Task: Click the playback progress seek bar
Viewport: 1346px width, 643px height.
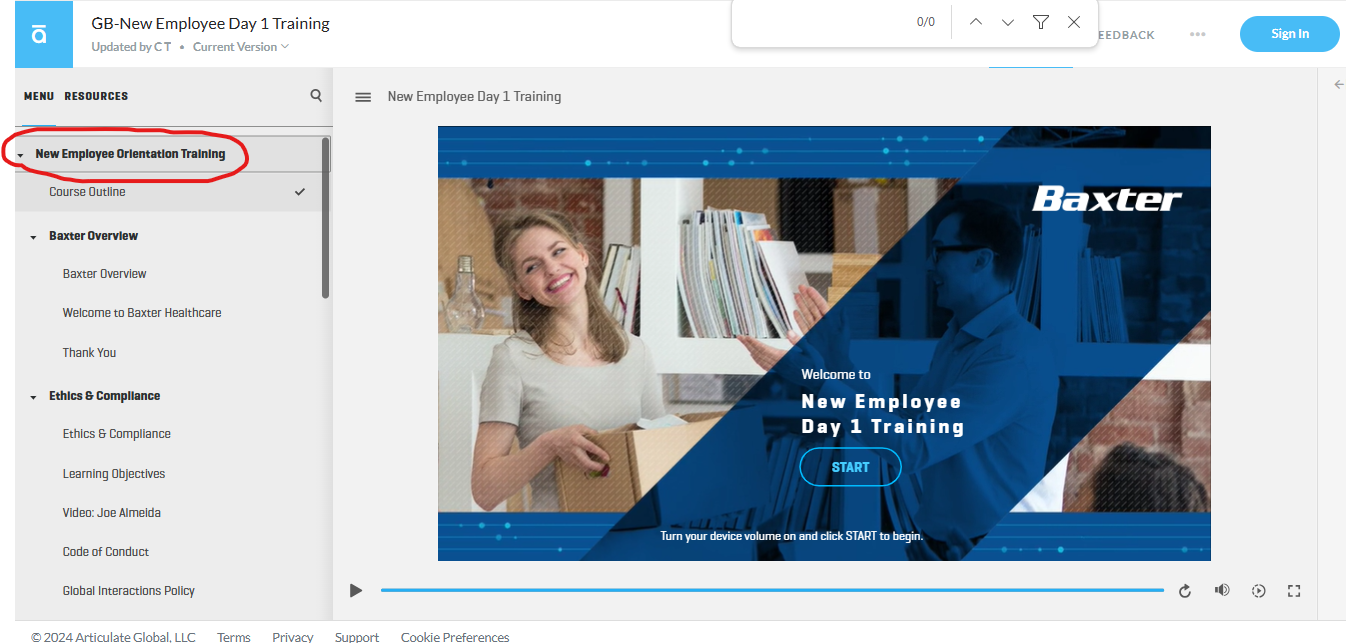Action: [x=772, y=590]
